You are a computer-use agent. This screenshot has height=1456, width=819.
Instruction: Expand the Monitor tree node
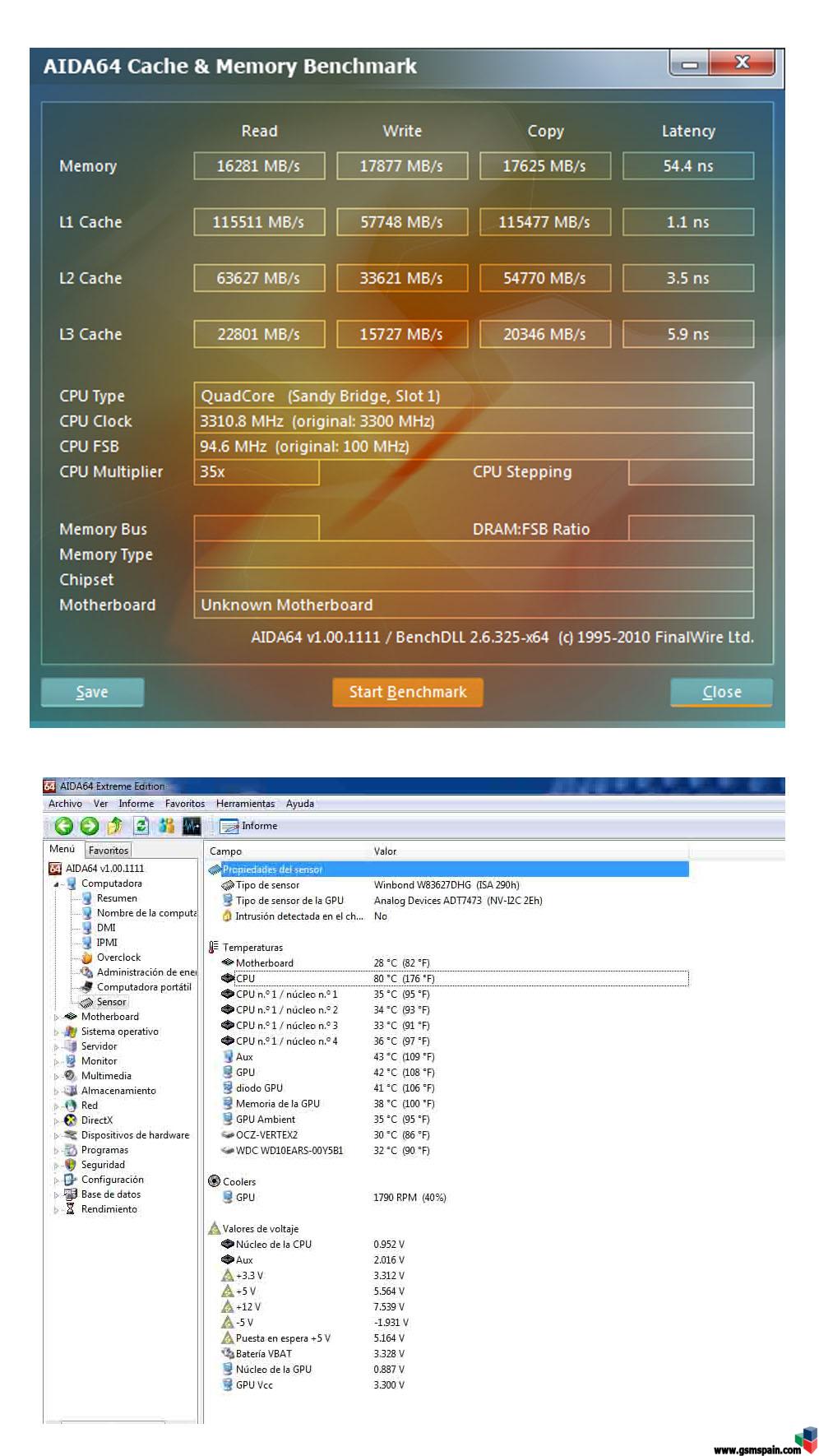pyautogui.click(x=57, y=1062)
